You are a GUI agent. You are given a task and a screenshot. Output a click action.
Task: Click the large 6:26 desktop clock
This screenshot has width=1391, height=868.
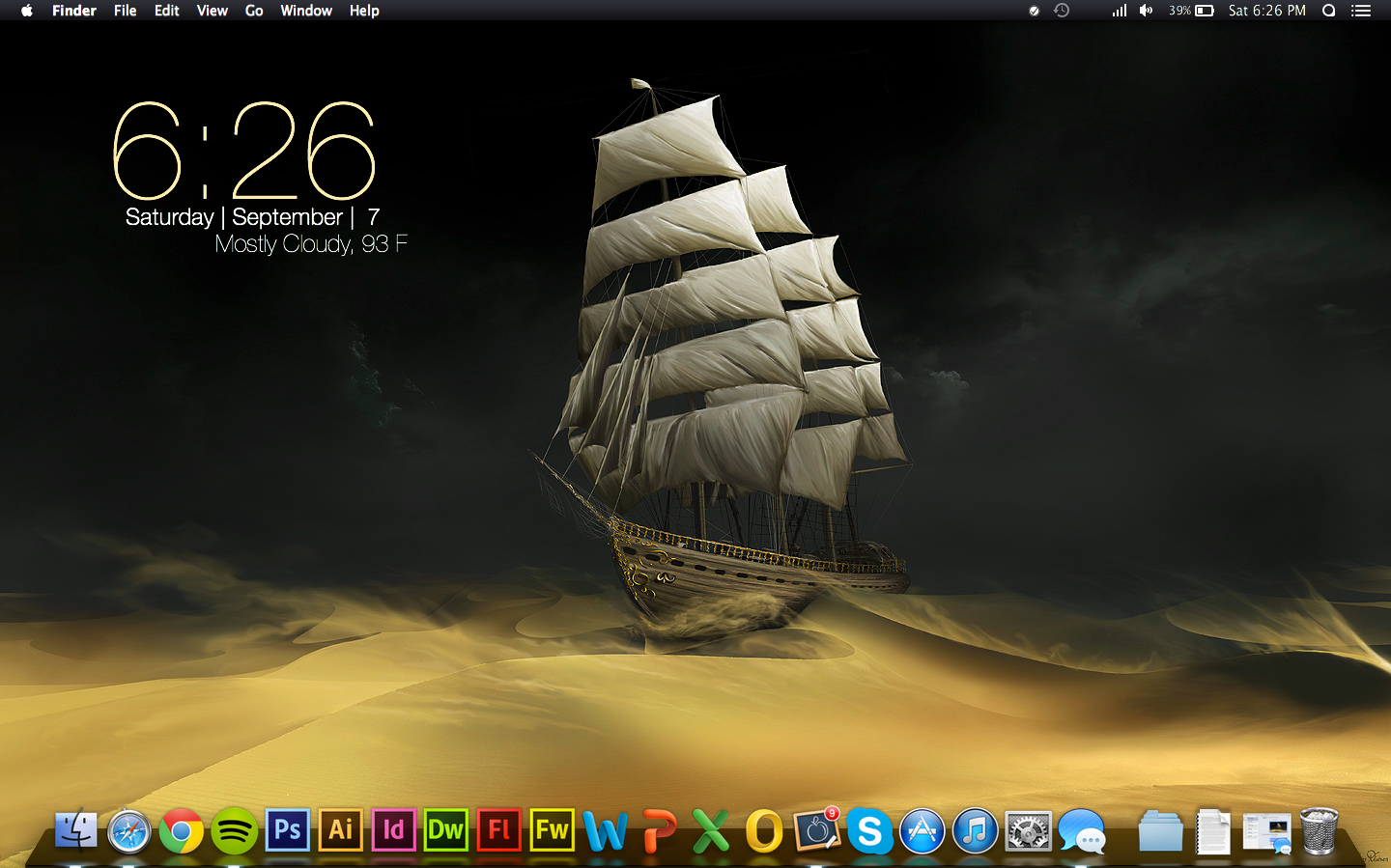point(244,151)
